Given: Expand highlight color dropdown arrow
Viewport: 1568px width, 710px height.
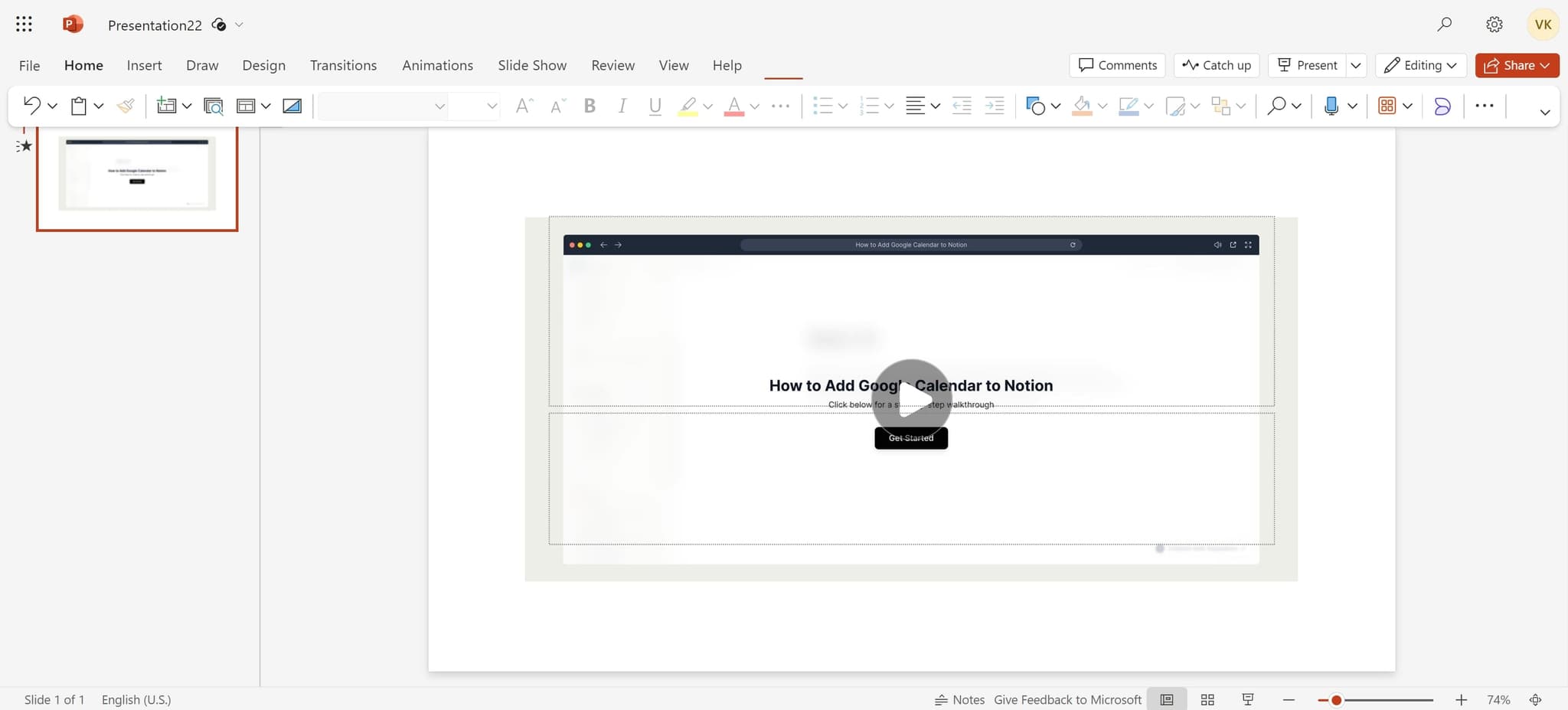Looking at the screenshot, I should [707, 106].
